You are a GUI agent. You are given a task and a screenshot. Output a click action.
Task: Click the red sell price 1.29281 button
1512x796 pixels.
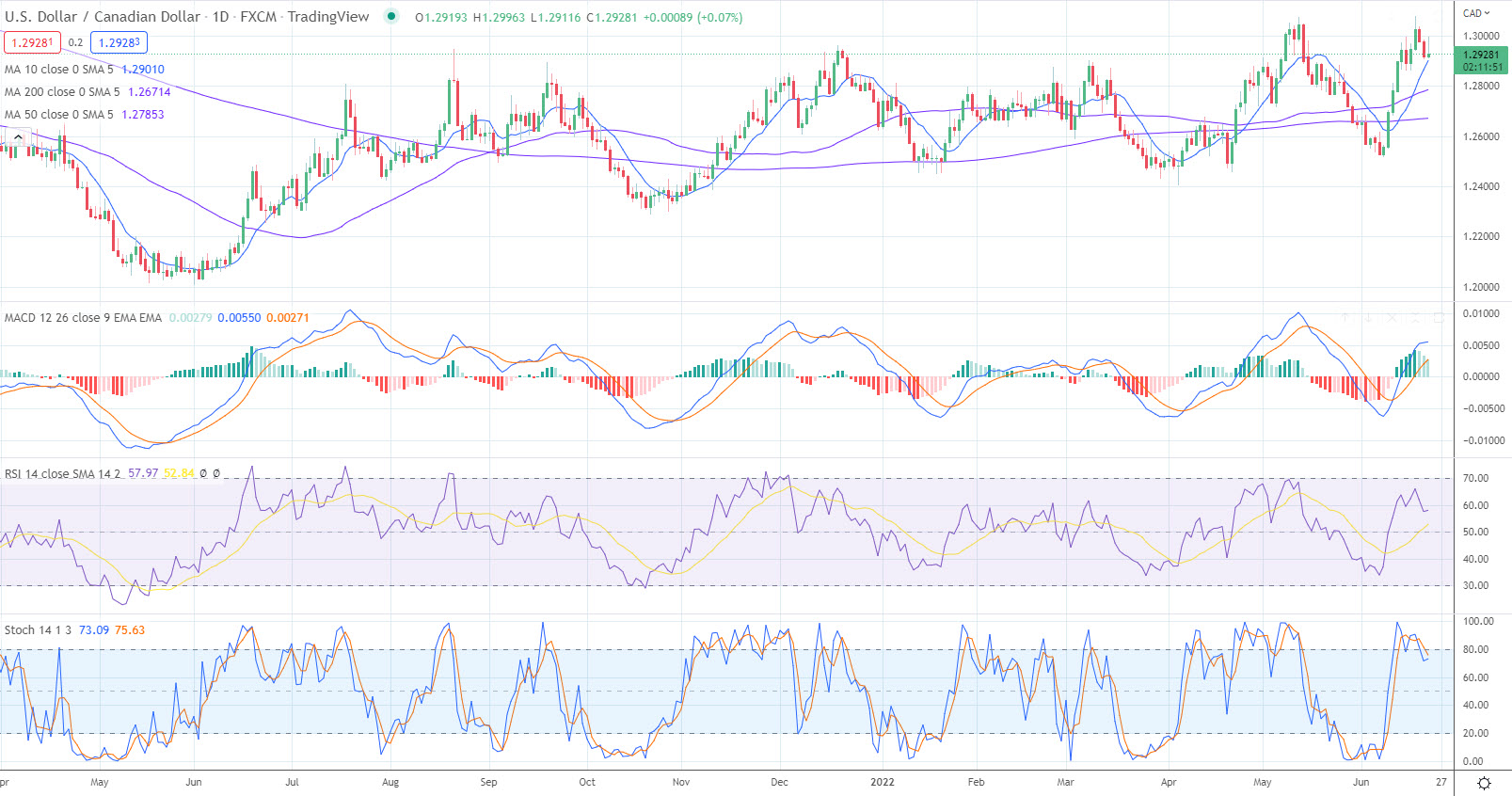pyautogui.click(x=32, y=42)
